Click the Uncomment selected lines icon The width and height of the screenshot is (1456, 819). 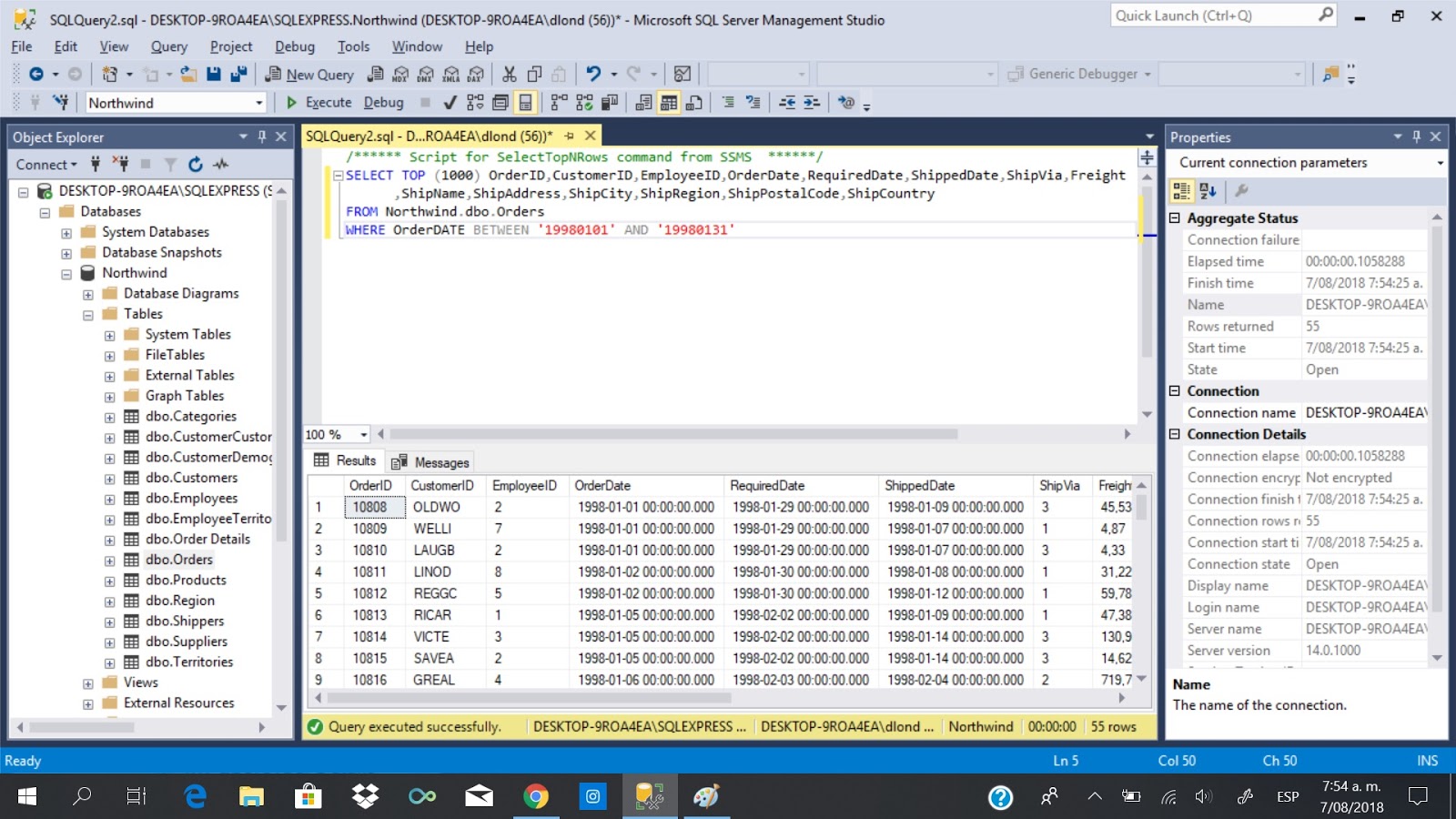coord(753,103)
